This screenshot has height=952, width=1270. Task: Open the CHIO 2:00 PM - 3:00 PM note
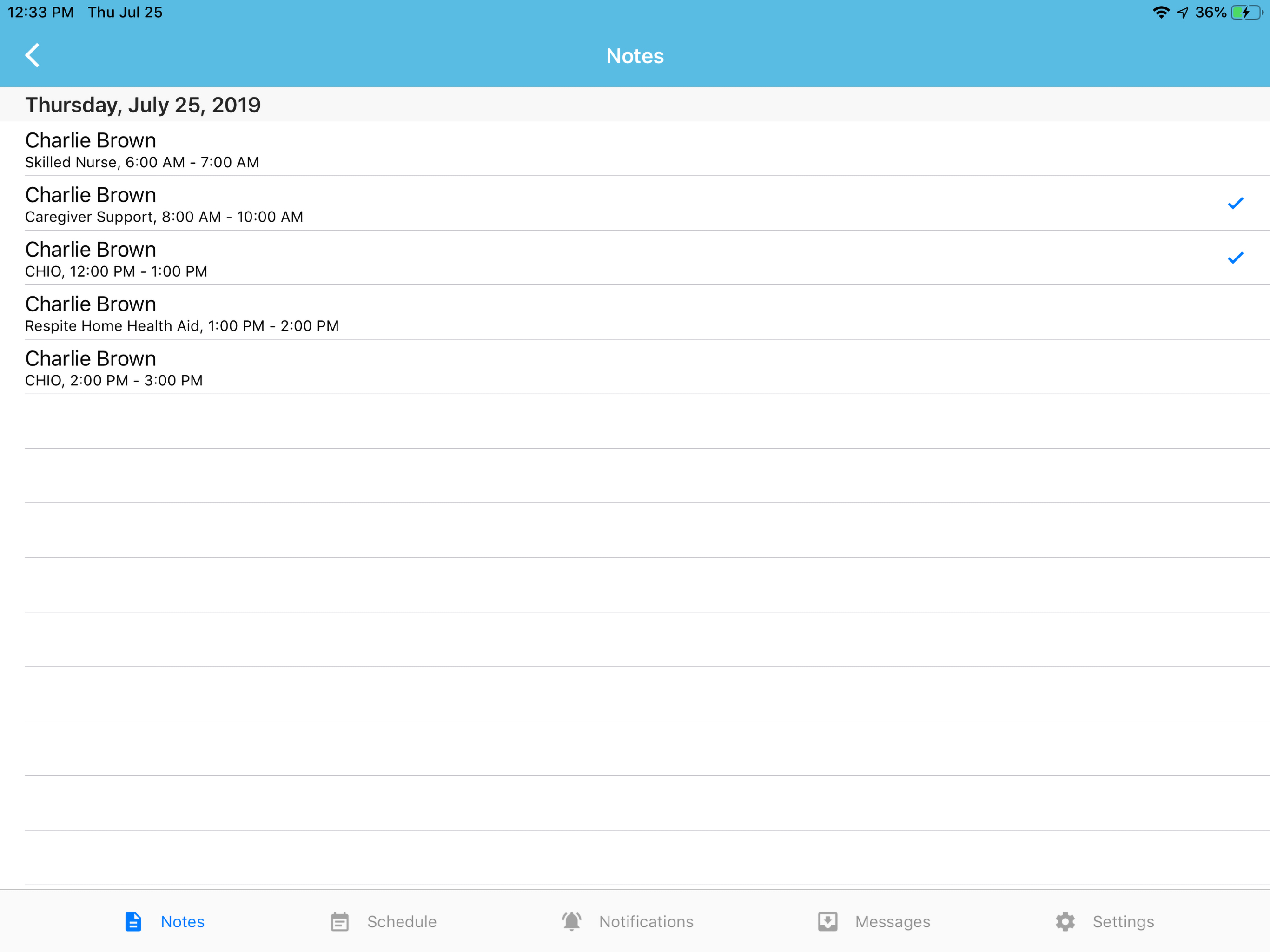coord(635,367)
